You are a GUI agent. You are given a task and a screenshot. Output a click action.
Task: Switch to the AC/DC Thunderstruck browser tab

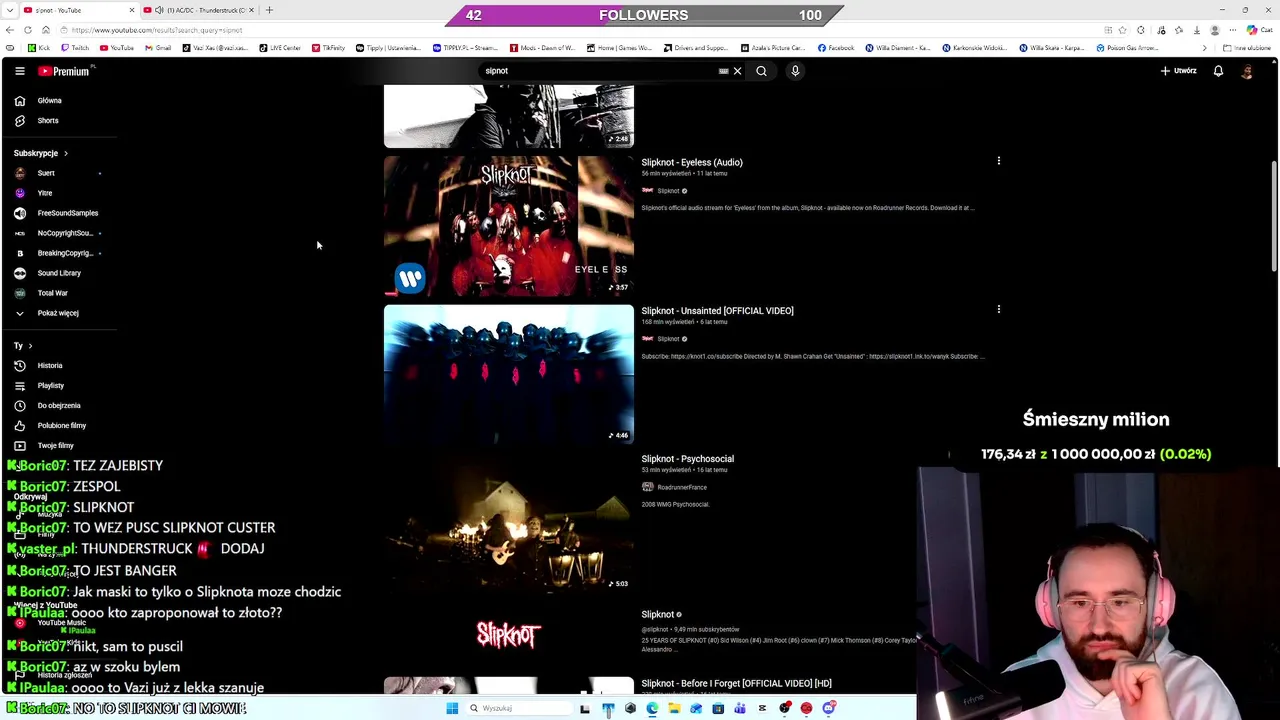point(200,10)
